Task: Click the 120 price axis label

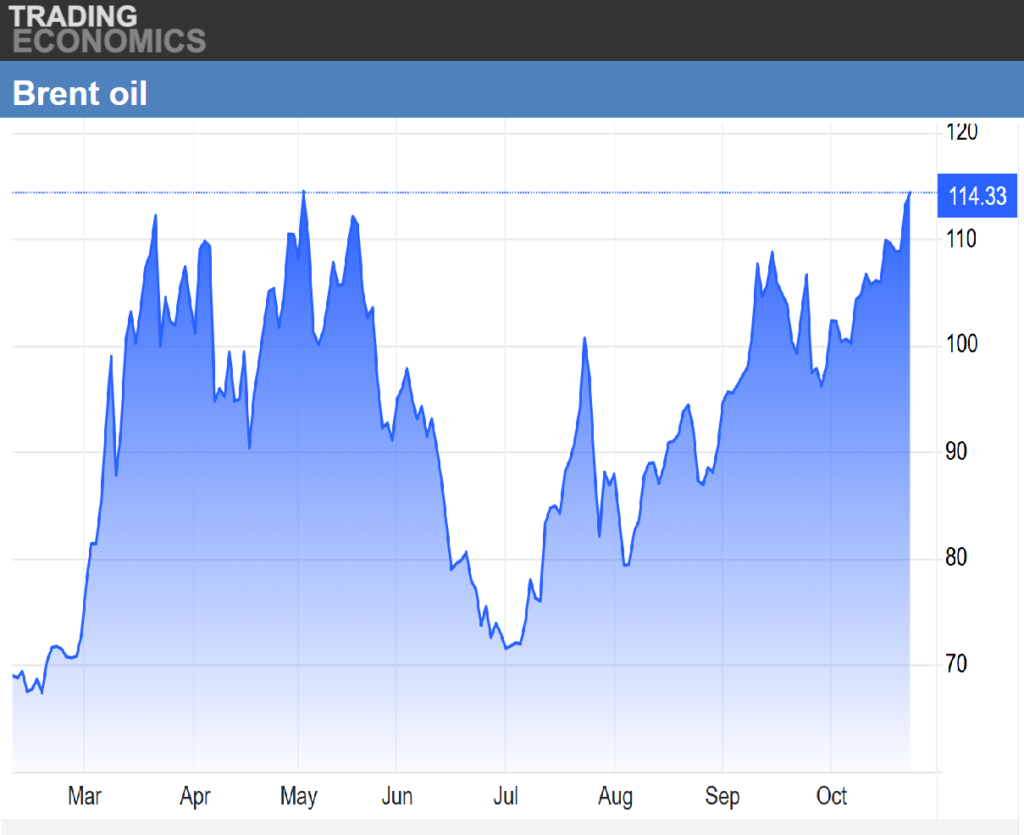Action: coord(962,132)
